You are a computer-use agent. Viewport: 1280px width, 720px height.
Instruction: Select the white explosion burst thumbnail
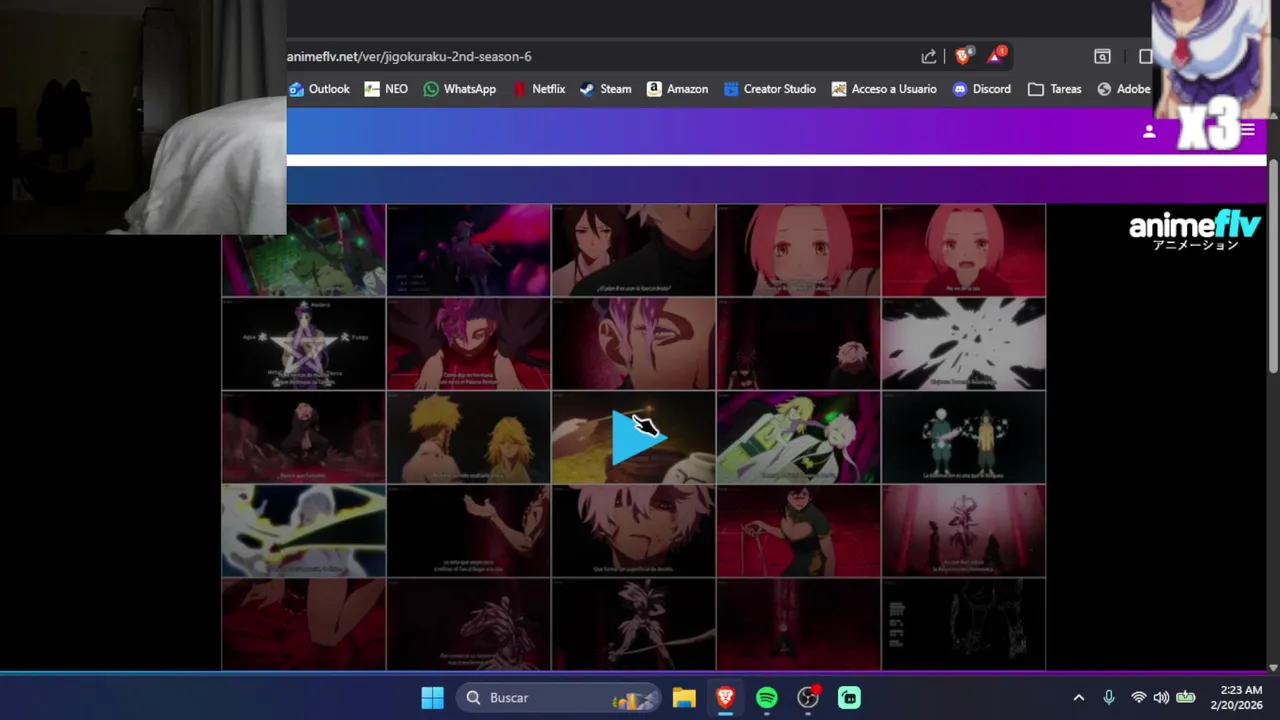coord(964,344)
